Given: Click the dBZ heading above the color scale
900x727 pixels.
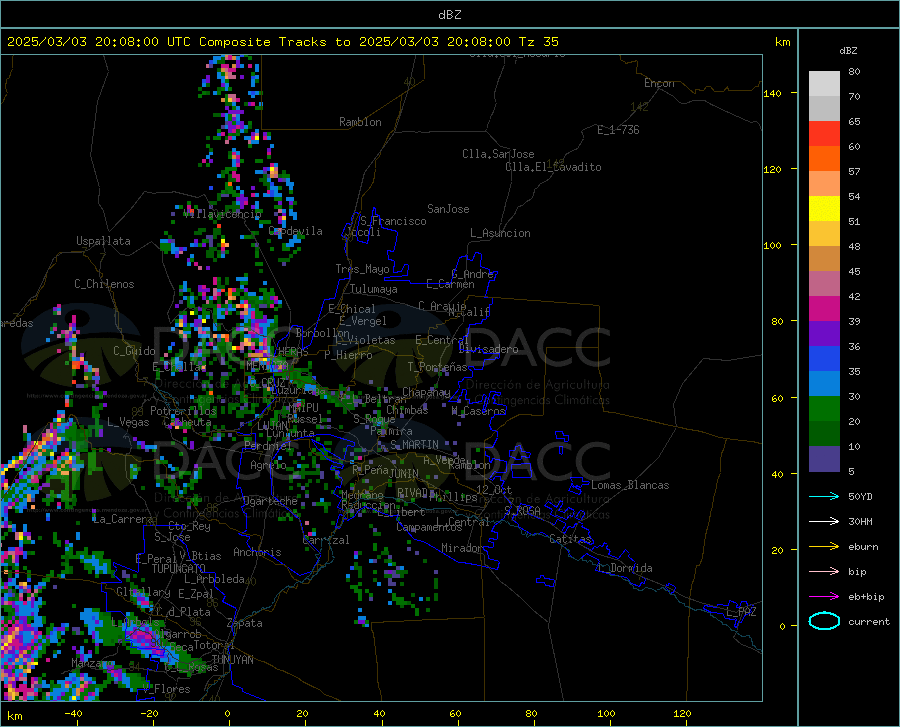Looking at the screenshot, I should [x=848, y=50].
